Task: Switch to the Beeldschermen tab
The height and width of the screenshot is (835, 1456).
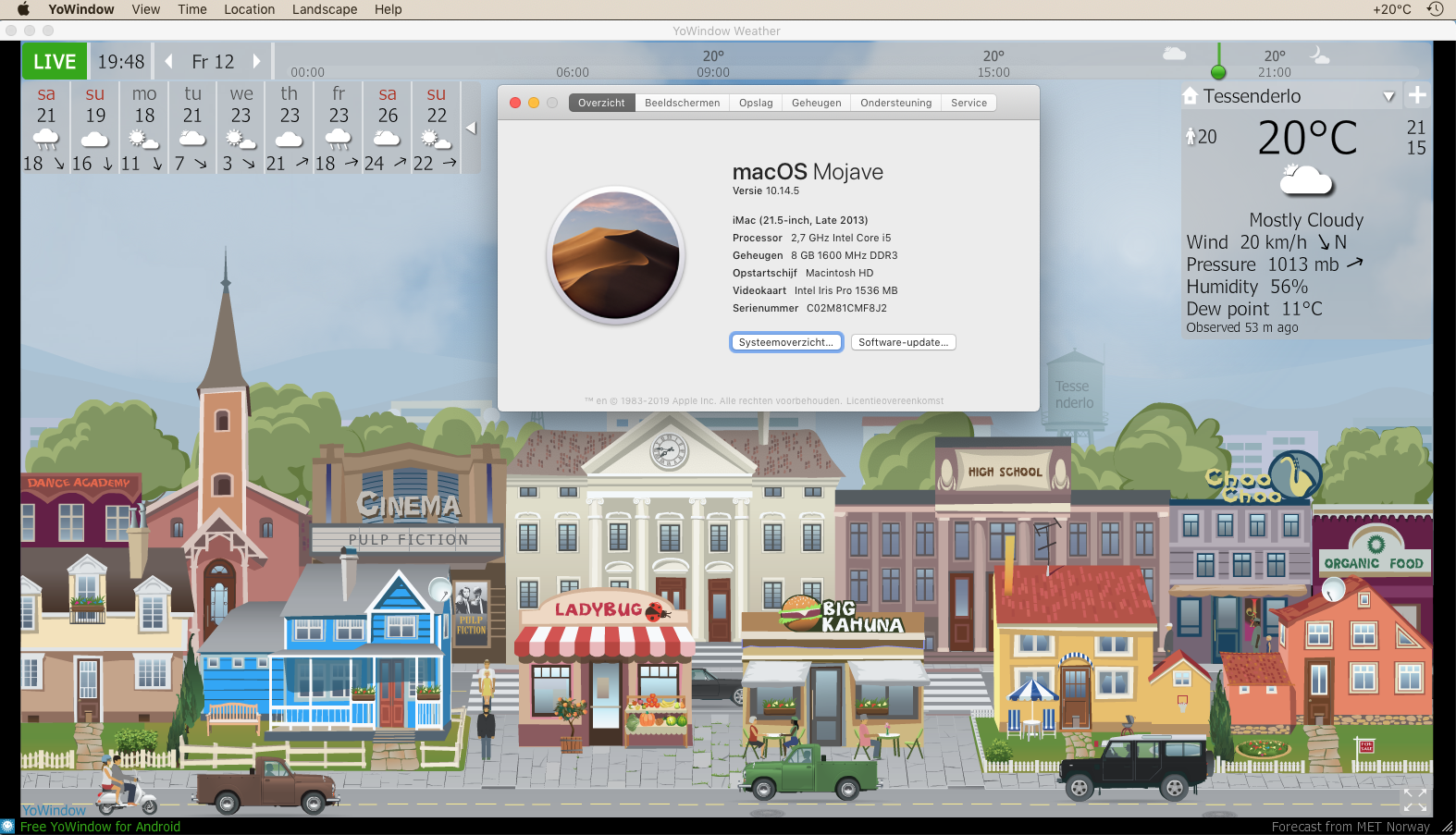Action: (x=683, y=103)
